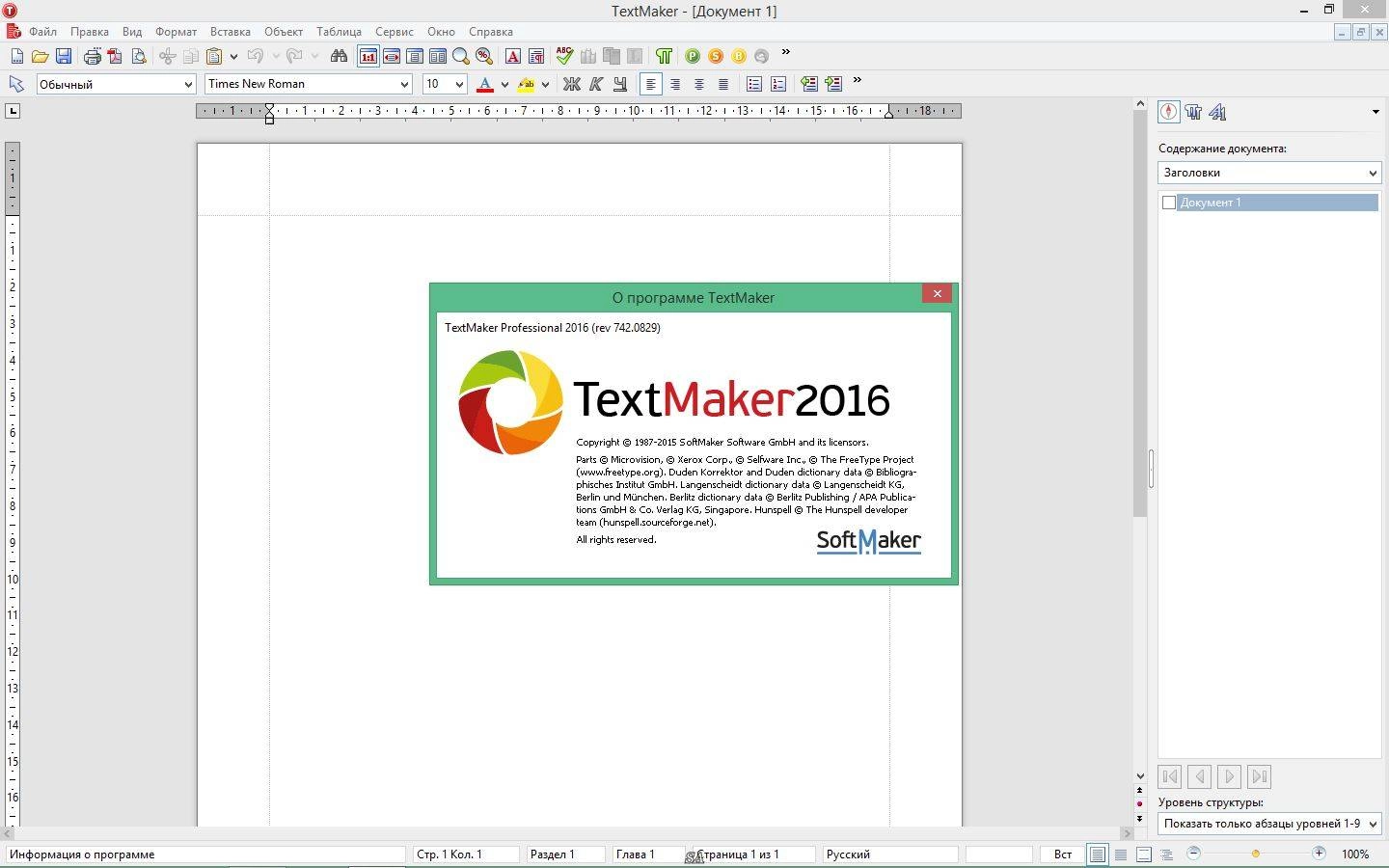1389x868 pixels.
Task: Create a numbered list
Action: (778, 84)
